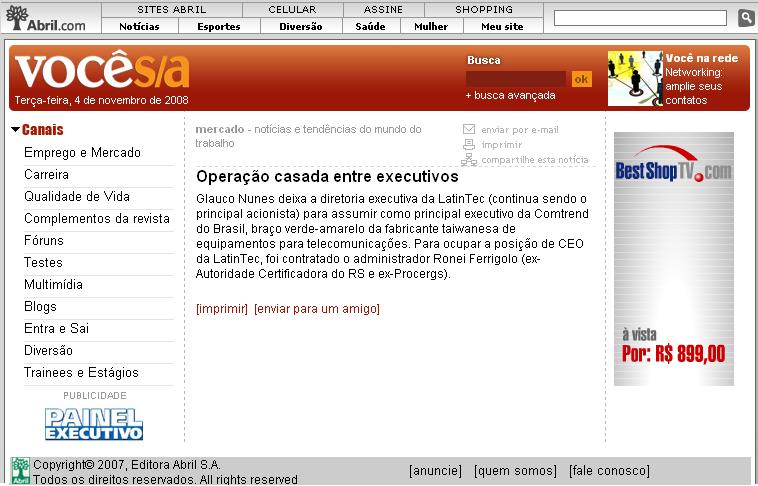Click the printer 'imprimir' icon

pyautogui.click(x=469, y=145)
